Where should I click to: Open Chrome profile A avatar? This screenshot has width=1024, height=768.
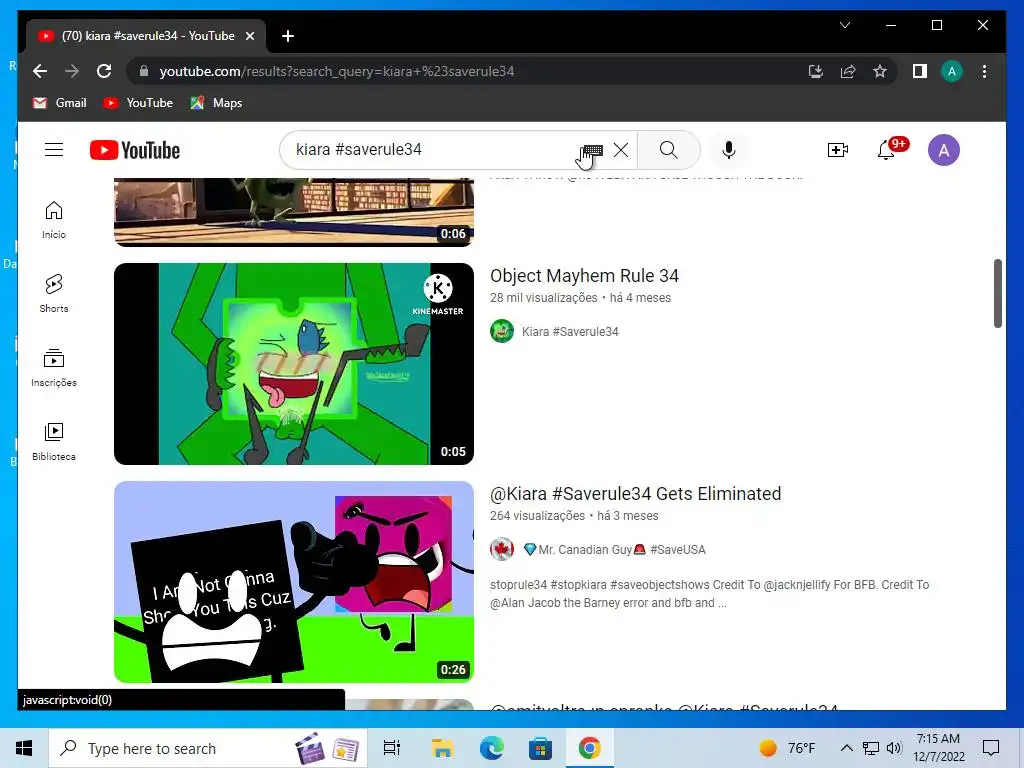click(952, 71)
